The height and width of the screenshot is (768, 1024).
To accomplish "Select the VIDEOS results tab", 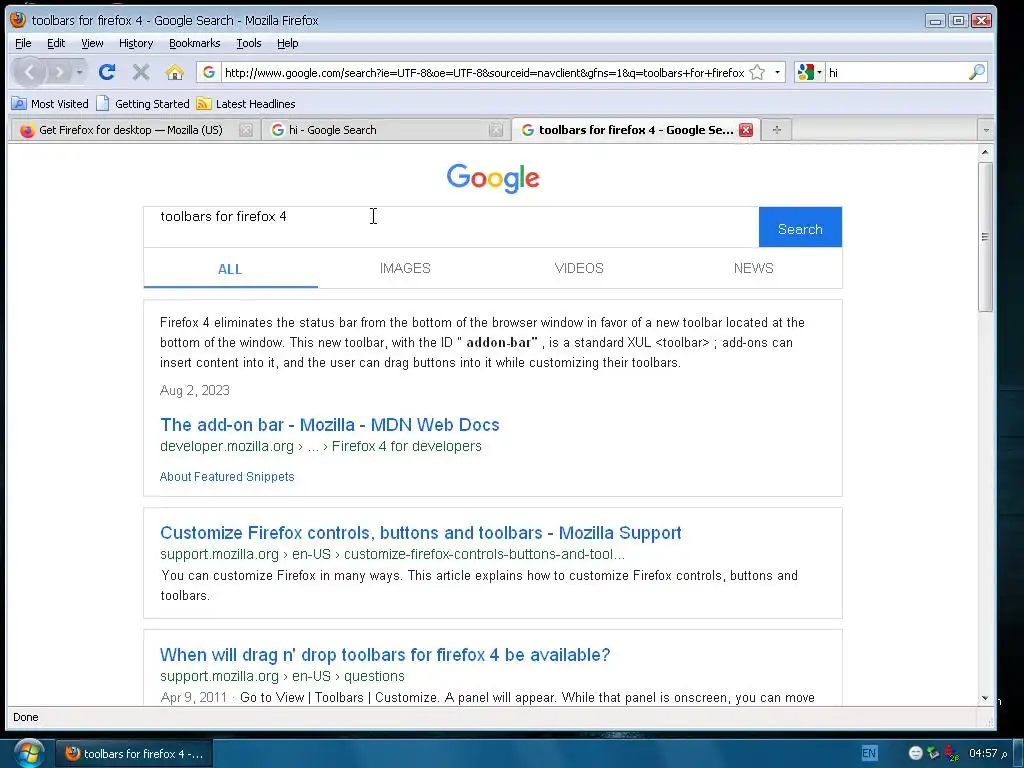I will click(x=579, y=268).
